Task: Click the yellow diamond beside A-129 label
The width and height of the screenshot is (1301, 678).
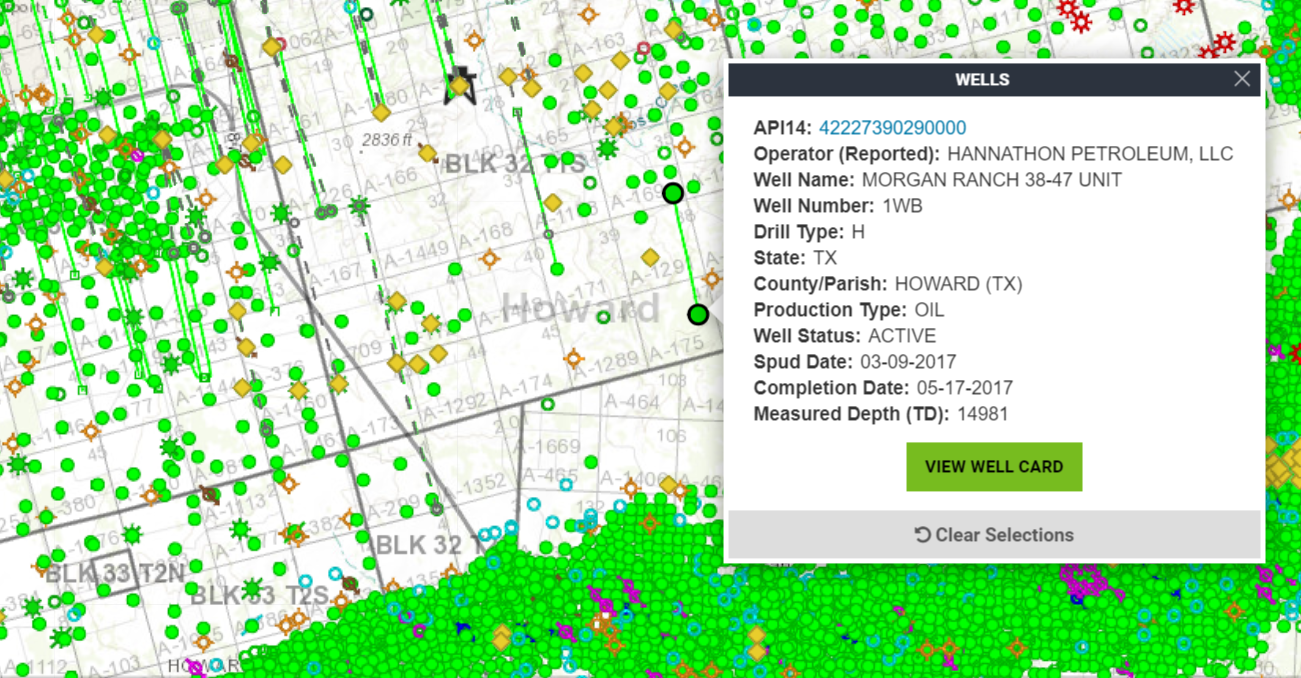Action: (x=650, y=259)
